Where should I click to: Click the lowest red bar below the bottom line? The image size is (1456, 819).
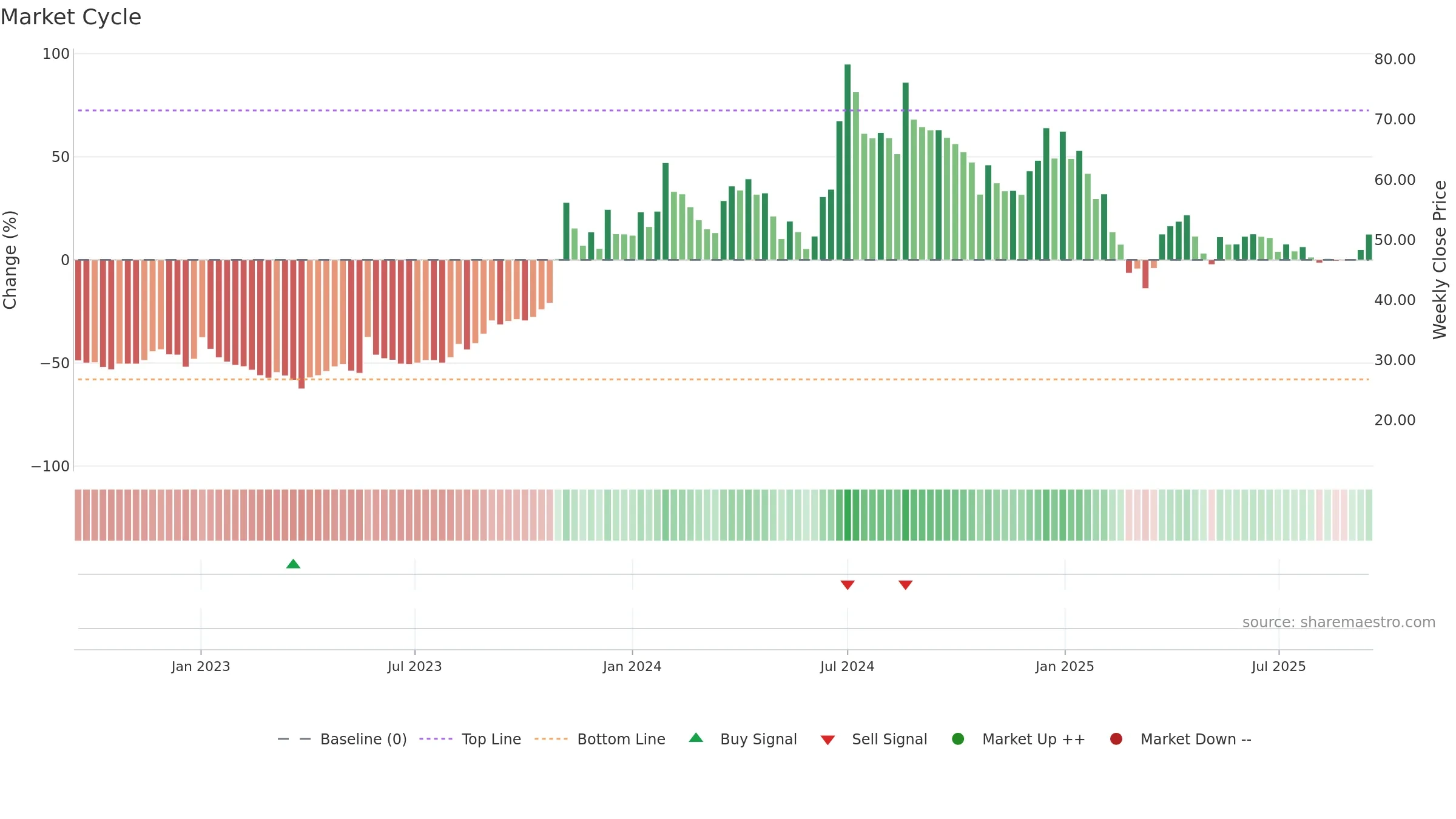302,324
